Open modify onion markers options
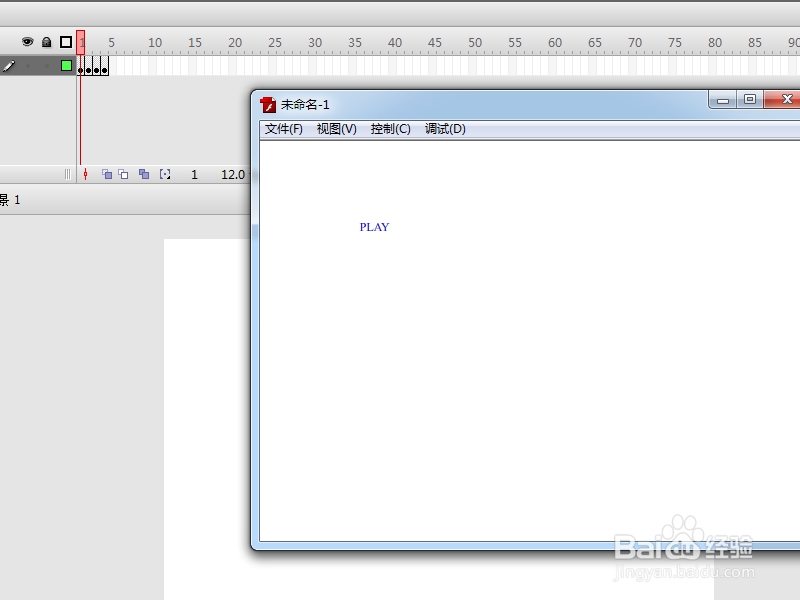The width and height of the screenshot is (800, 600). [166, 174]
